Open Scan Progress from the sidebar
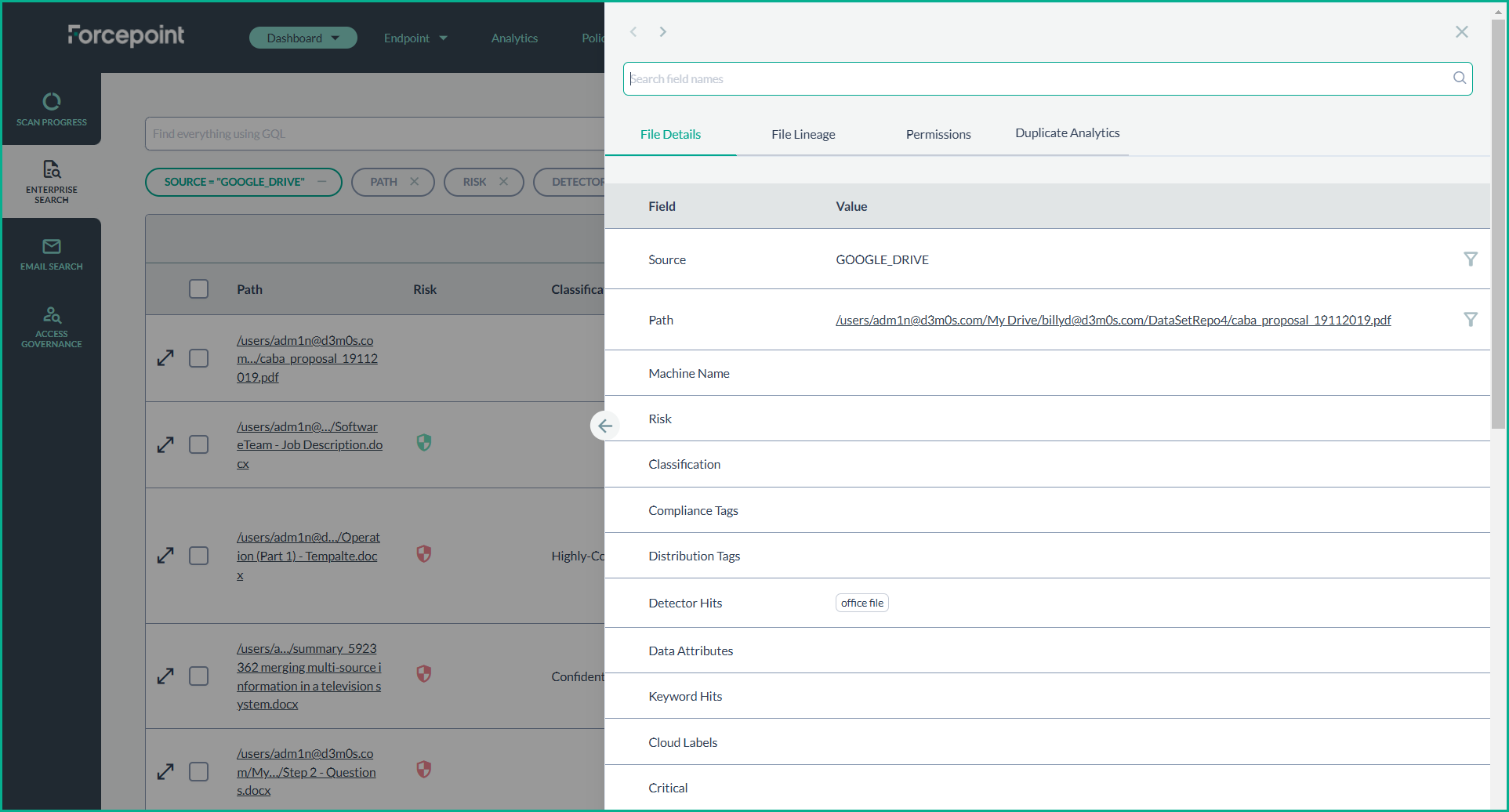Image resolution: width=1509 pixels, height=812 pixels. (x=52, y=110)
